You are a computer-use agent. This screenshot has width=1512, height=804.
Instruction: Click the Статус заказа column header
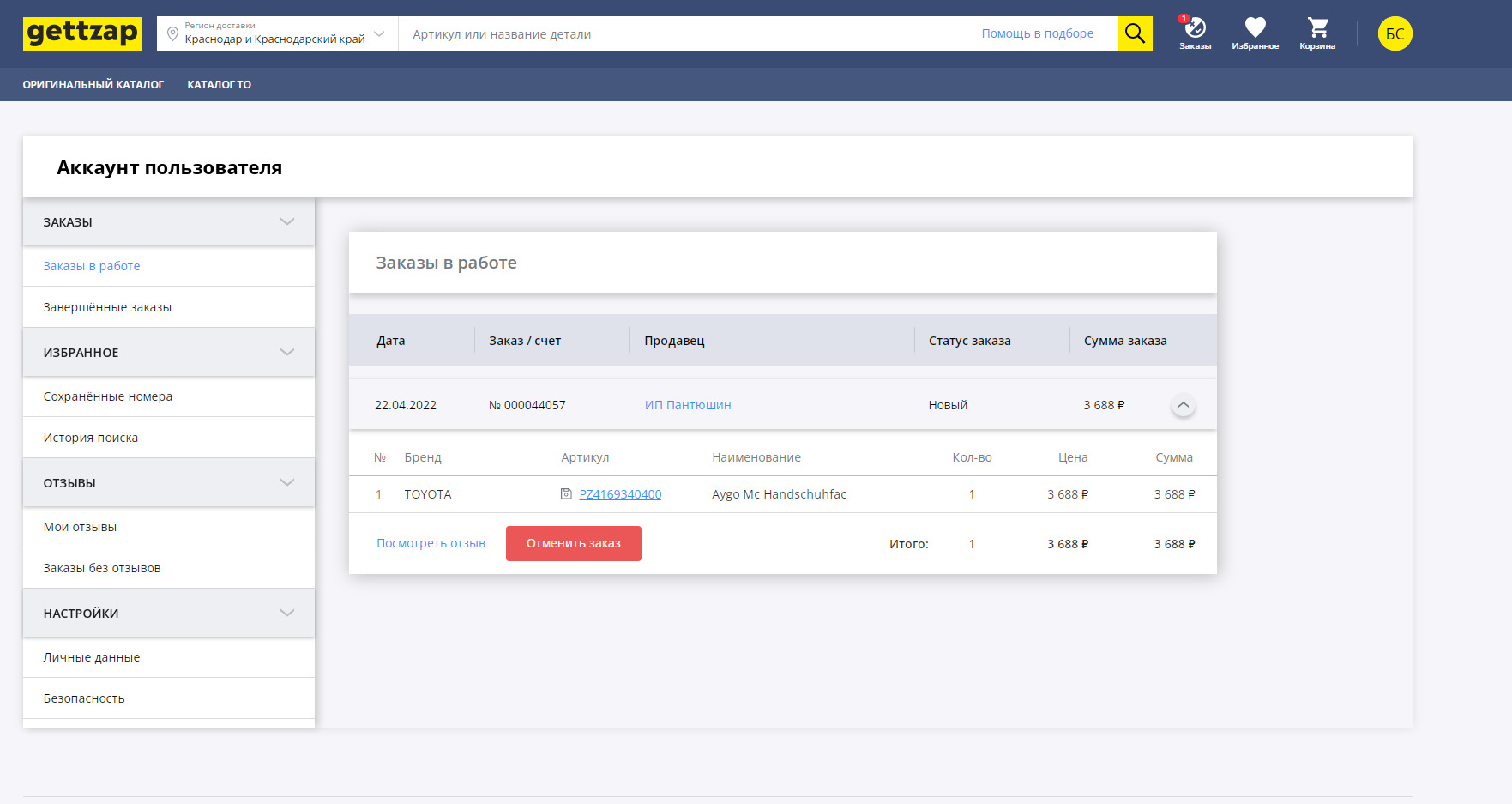click(969, 341)
